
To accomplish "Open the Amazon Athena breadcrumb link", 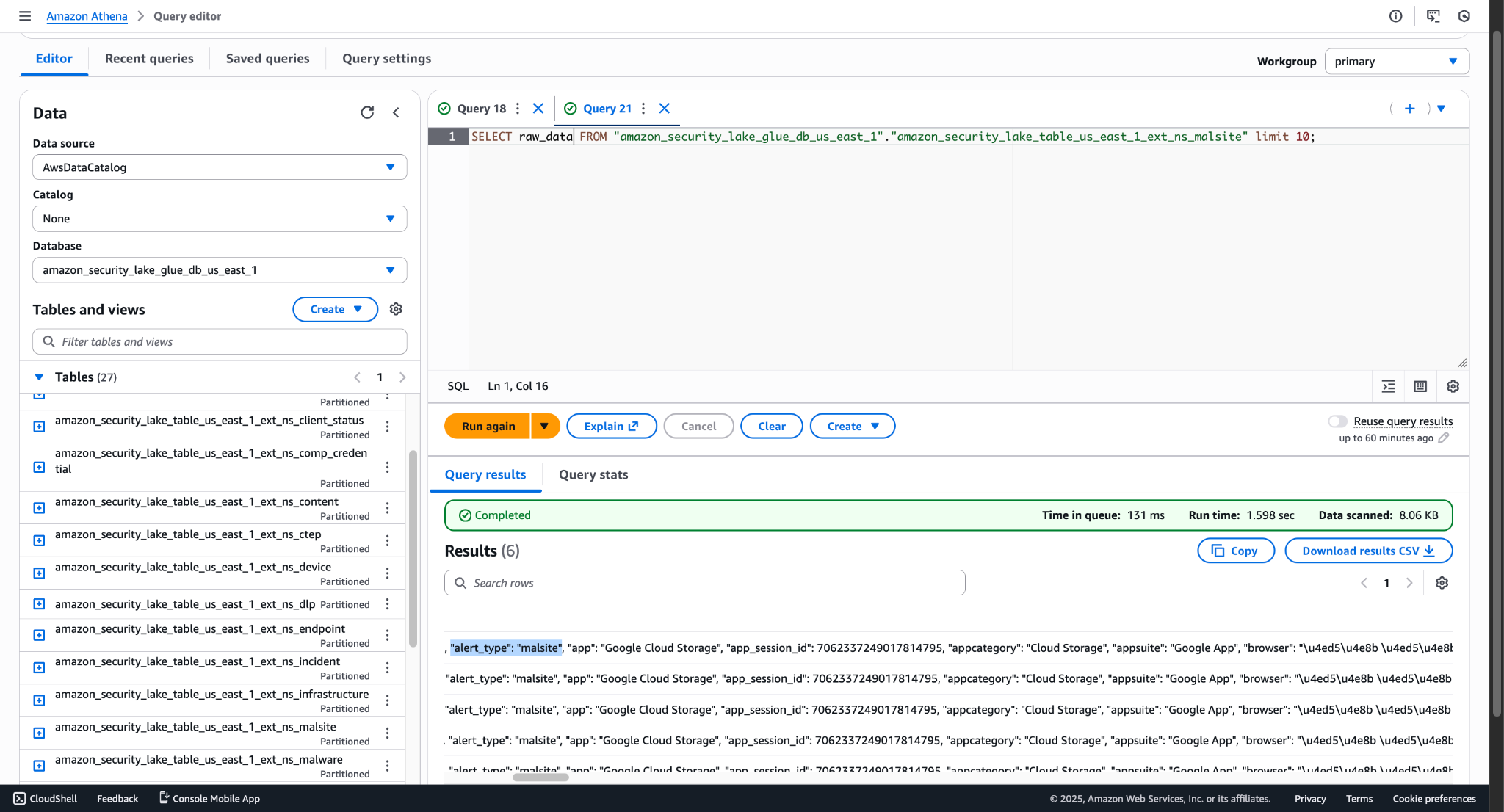I will (87, 16).
